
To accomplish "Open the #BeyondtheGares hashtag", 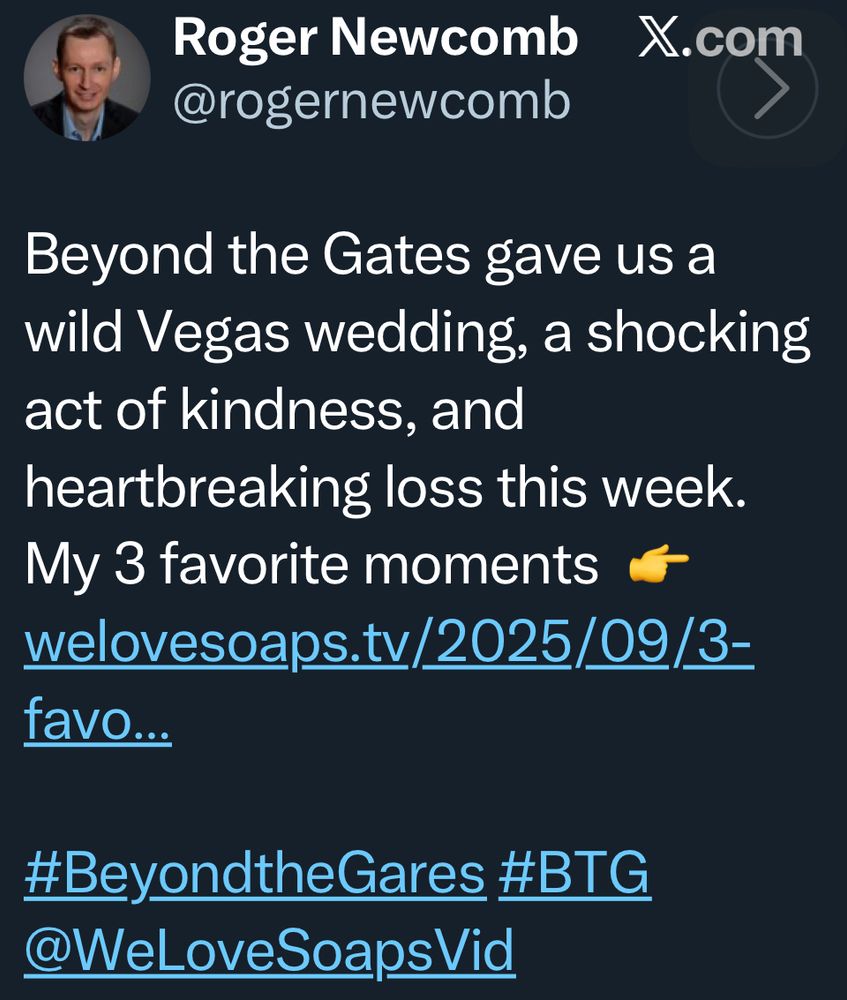I will click(x=254, y=874).
